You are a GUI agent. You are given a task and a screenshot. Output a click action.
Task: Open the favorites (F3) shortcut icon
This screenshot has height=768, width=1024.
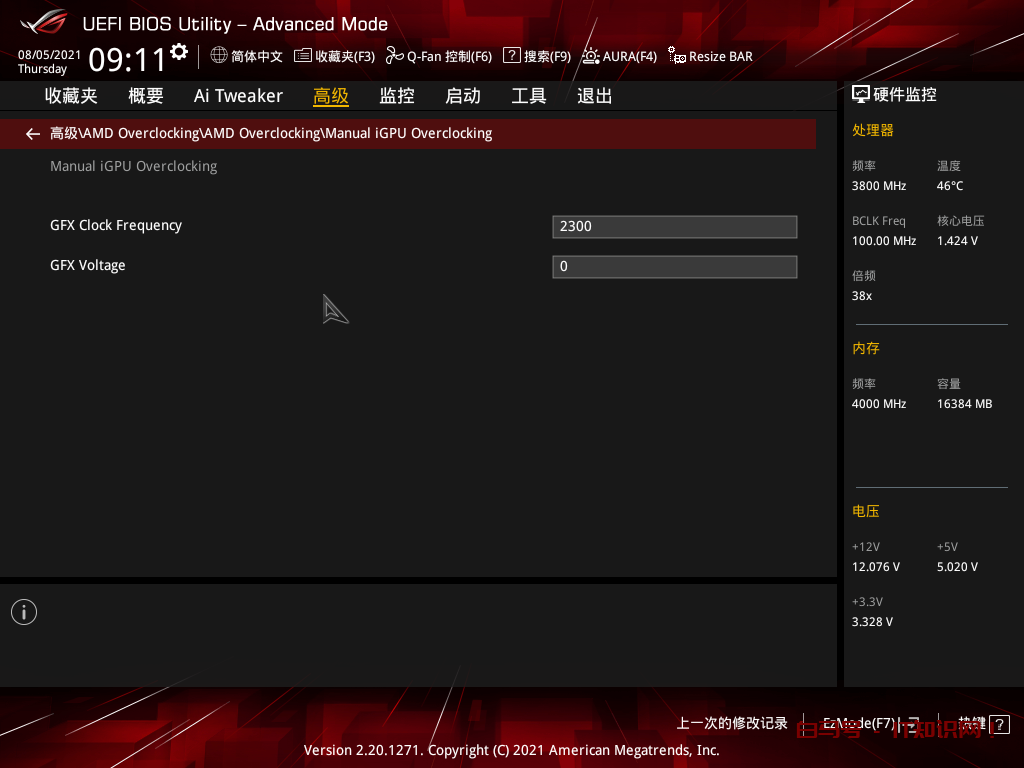[x=302, y=56]
